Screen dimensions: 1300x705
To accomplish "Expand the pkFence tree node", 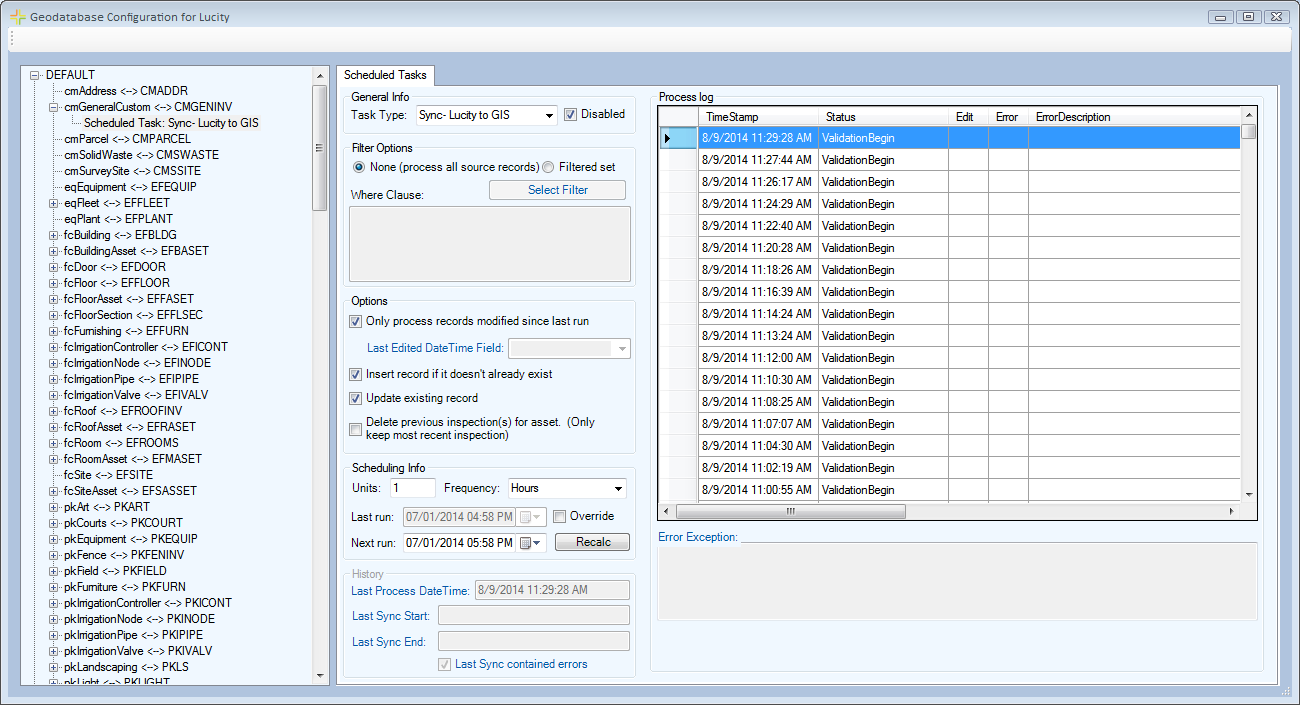I will pyautogui.click(x=54, y=555).
